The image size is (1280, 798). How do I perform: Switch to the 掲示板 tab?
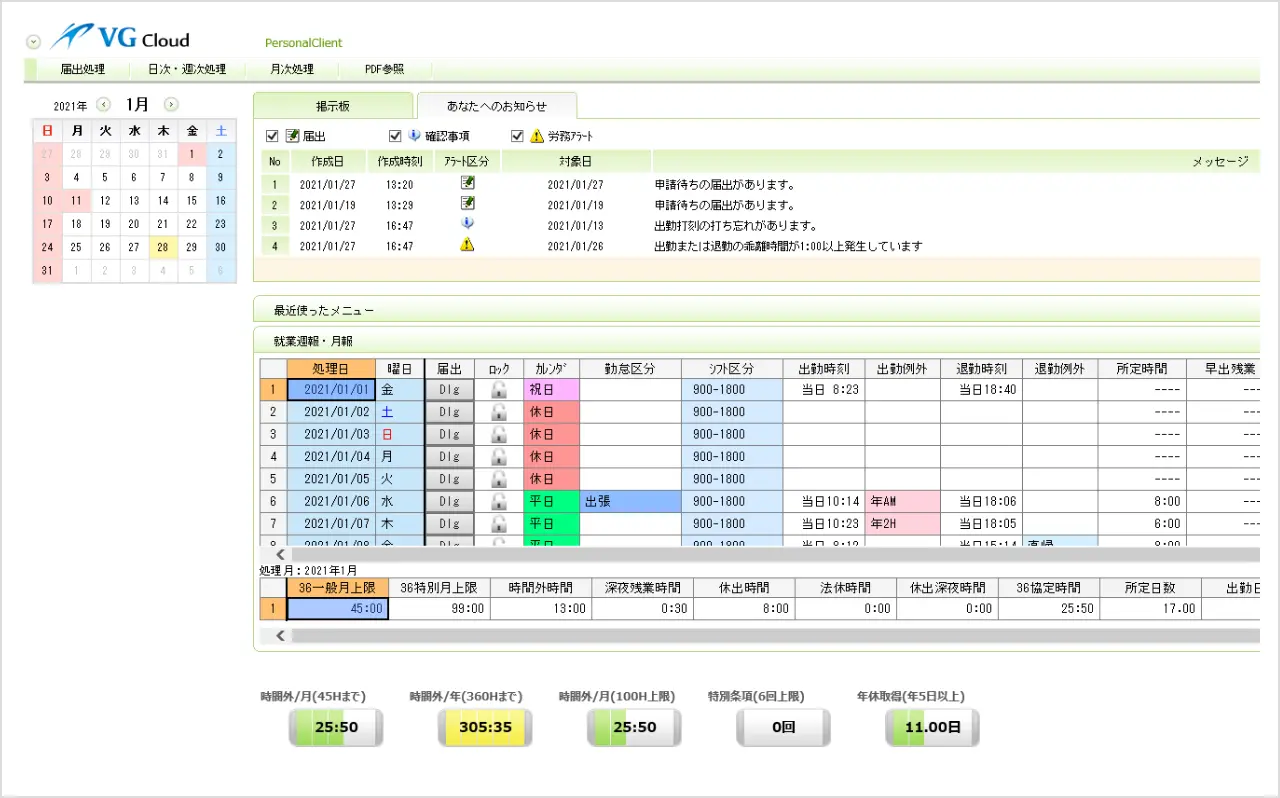(332, 106)
